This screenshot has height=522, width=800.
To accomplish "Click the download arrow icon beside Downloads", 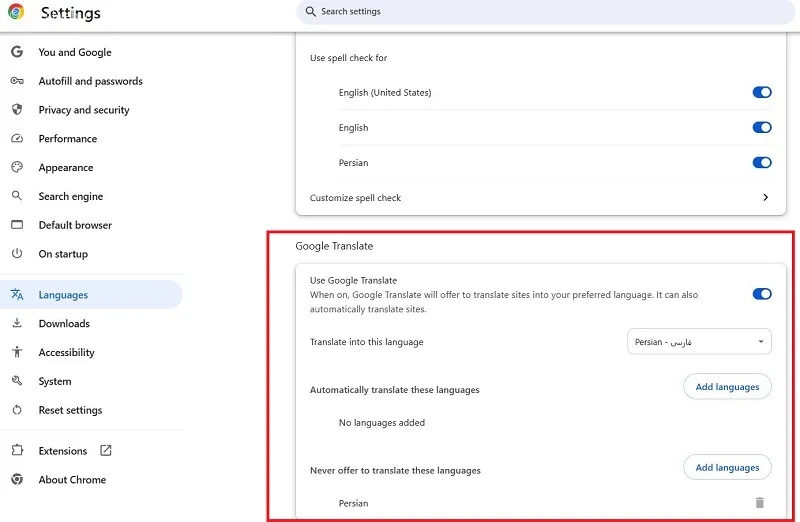I will coord(17,323).
